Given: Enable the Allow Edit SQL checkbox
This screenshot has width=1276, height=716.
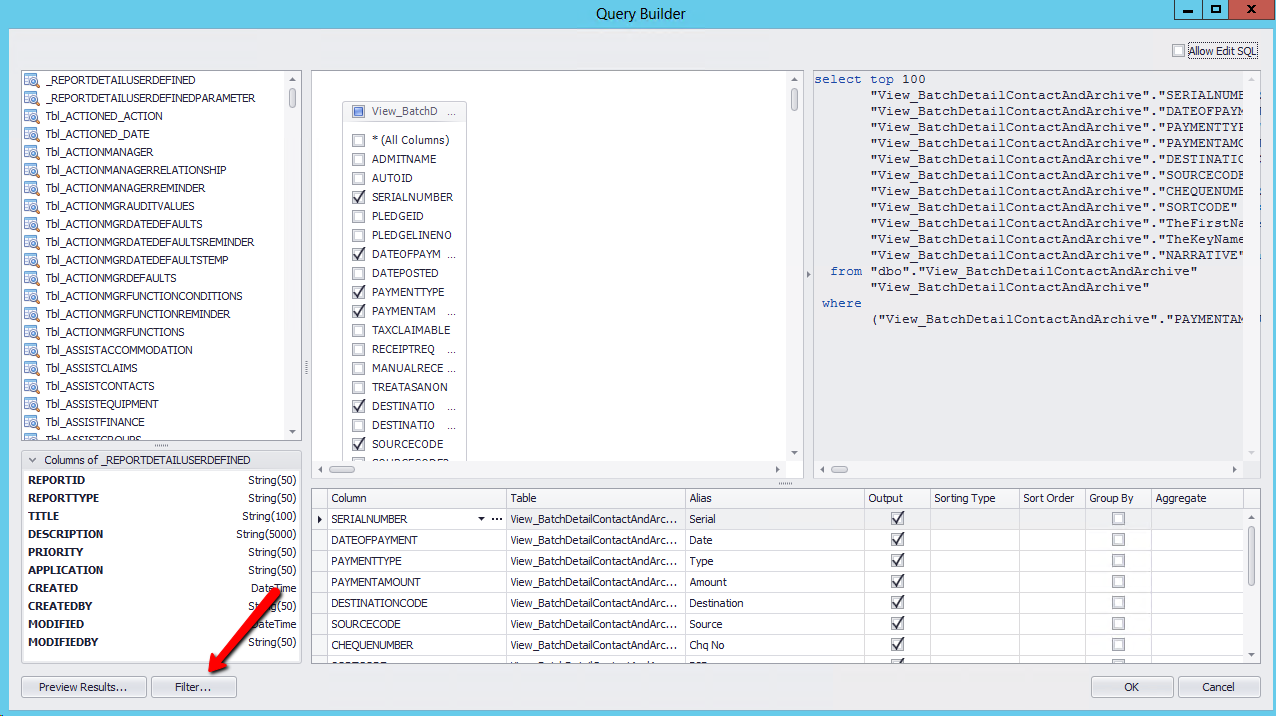Looking at the screenshot, I should 1178,51.
